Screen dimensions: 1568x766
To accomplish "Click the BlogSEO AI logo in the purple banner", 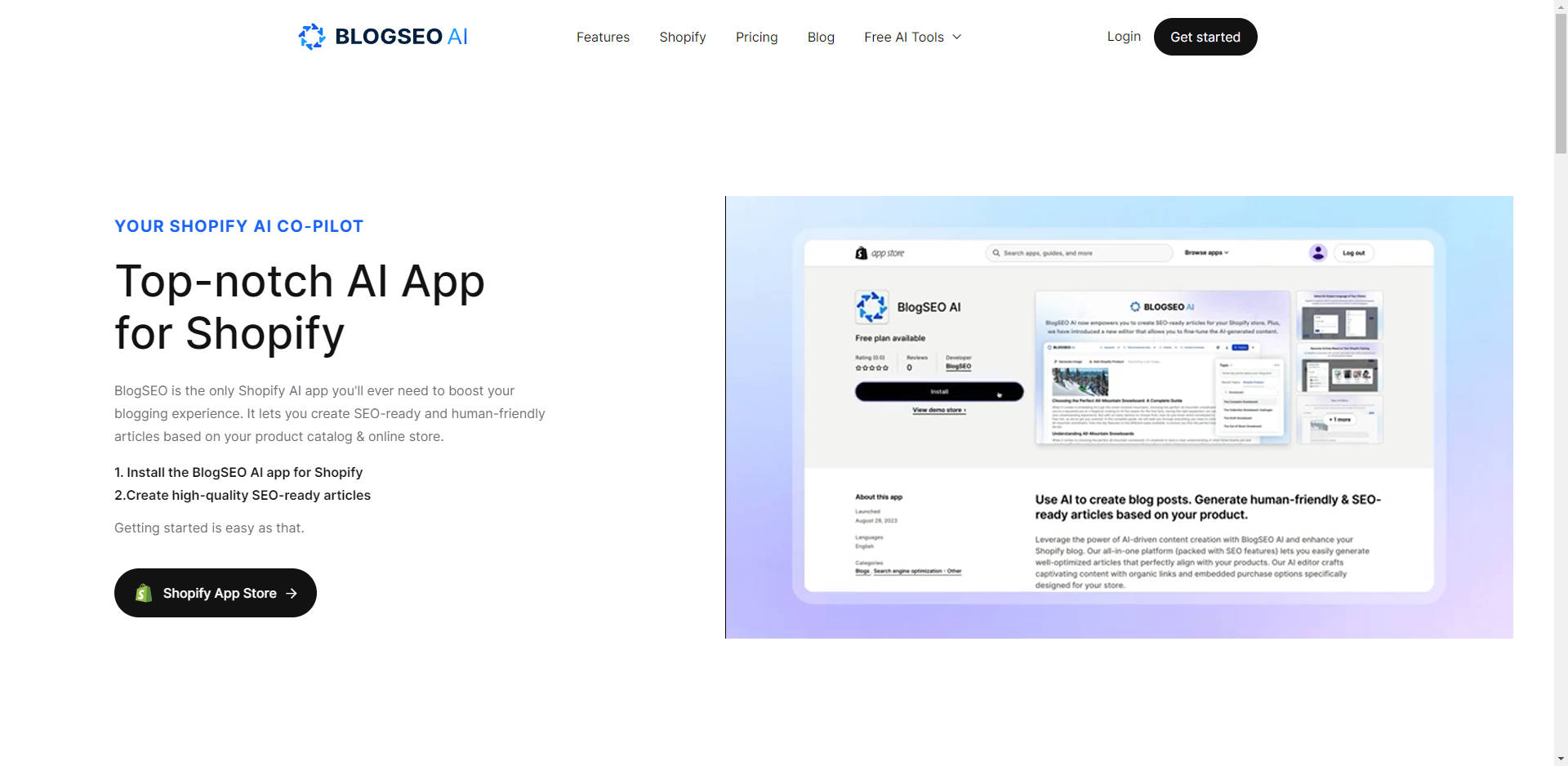I will click(1160, 307).
